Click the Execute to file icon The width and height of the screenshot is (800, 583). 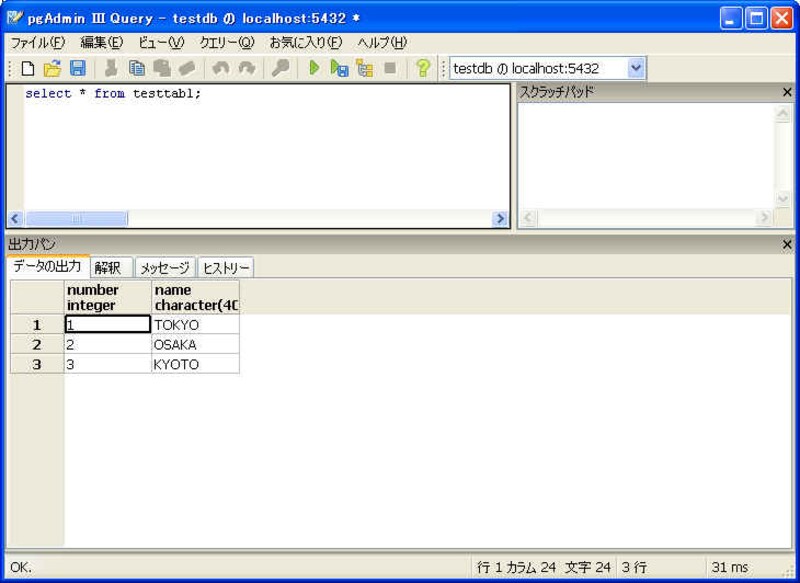[x=340, y=69]
